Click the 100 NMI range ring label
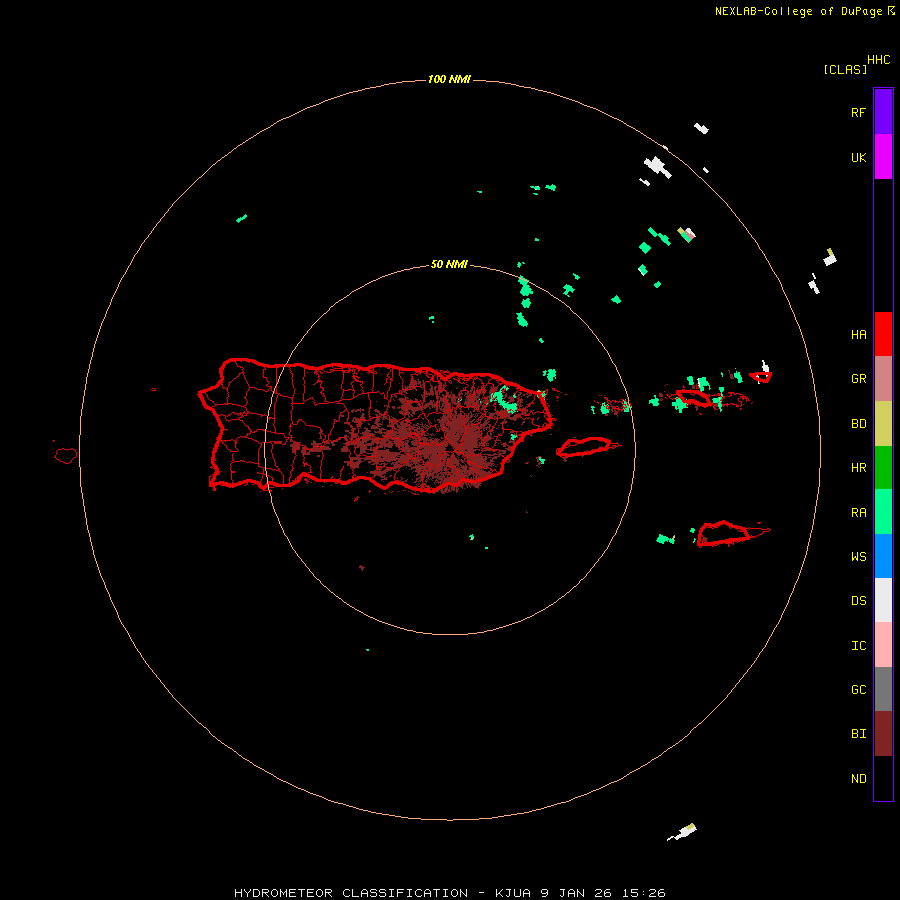900x900 pixels. coord(449,79)
